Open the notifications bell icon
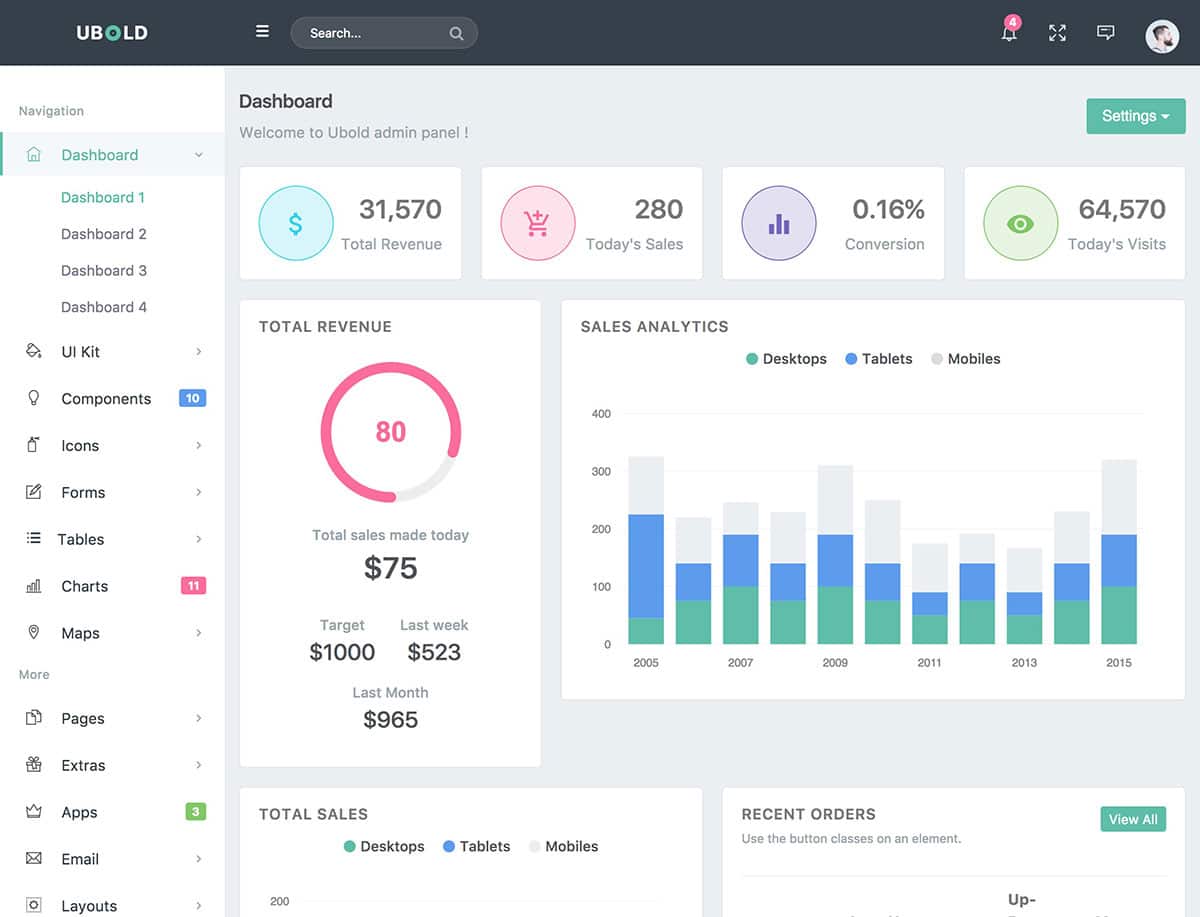1200x917 pixels. pos(1009,33)
